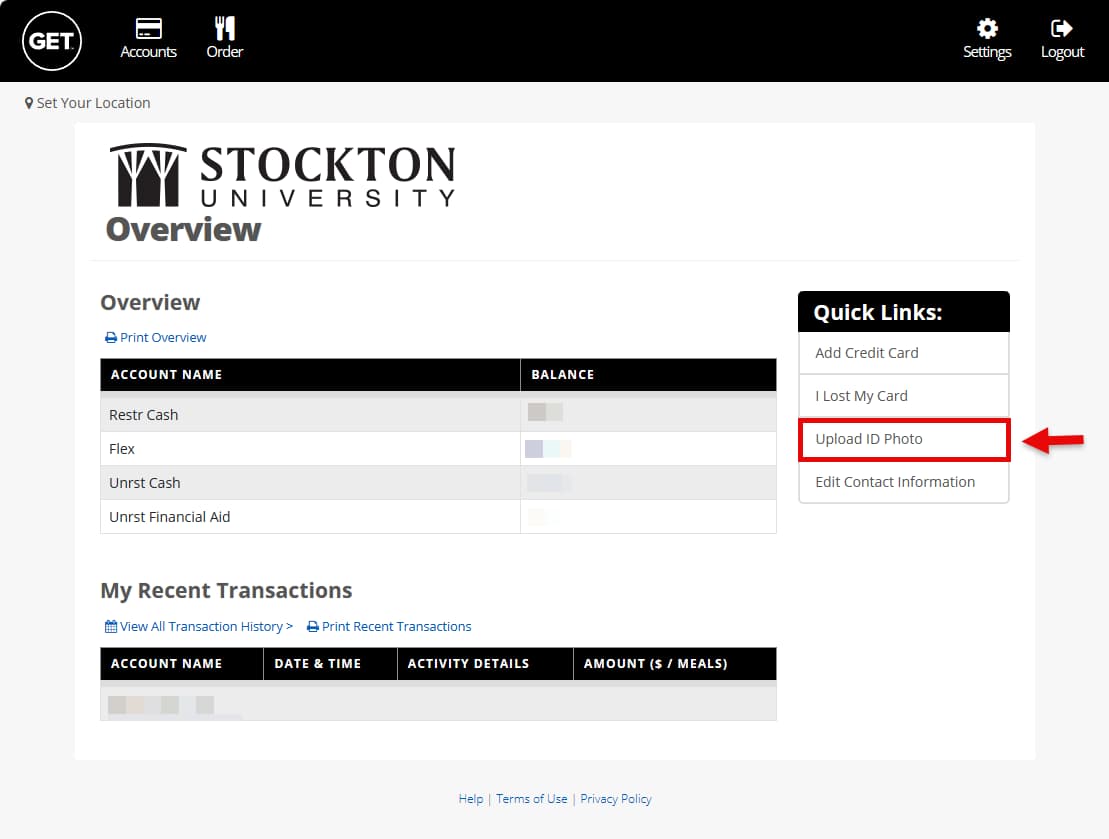Click the BALANCE column header

click(649, 375)
